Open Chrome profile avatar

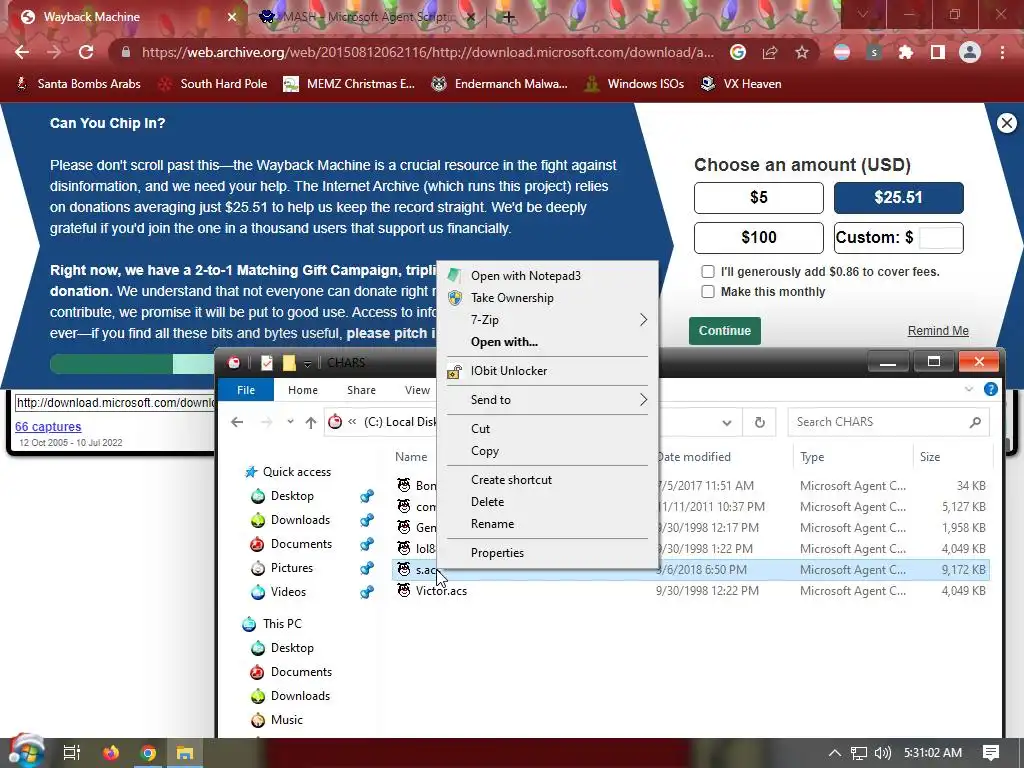tap(970, 52)
